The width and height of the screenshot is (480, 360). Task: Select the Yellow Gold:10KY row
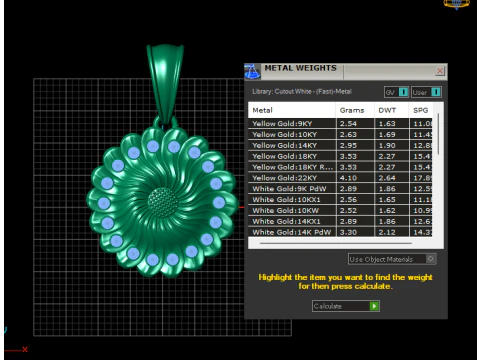pyautogui.click(x=340, y=135)
